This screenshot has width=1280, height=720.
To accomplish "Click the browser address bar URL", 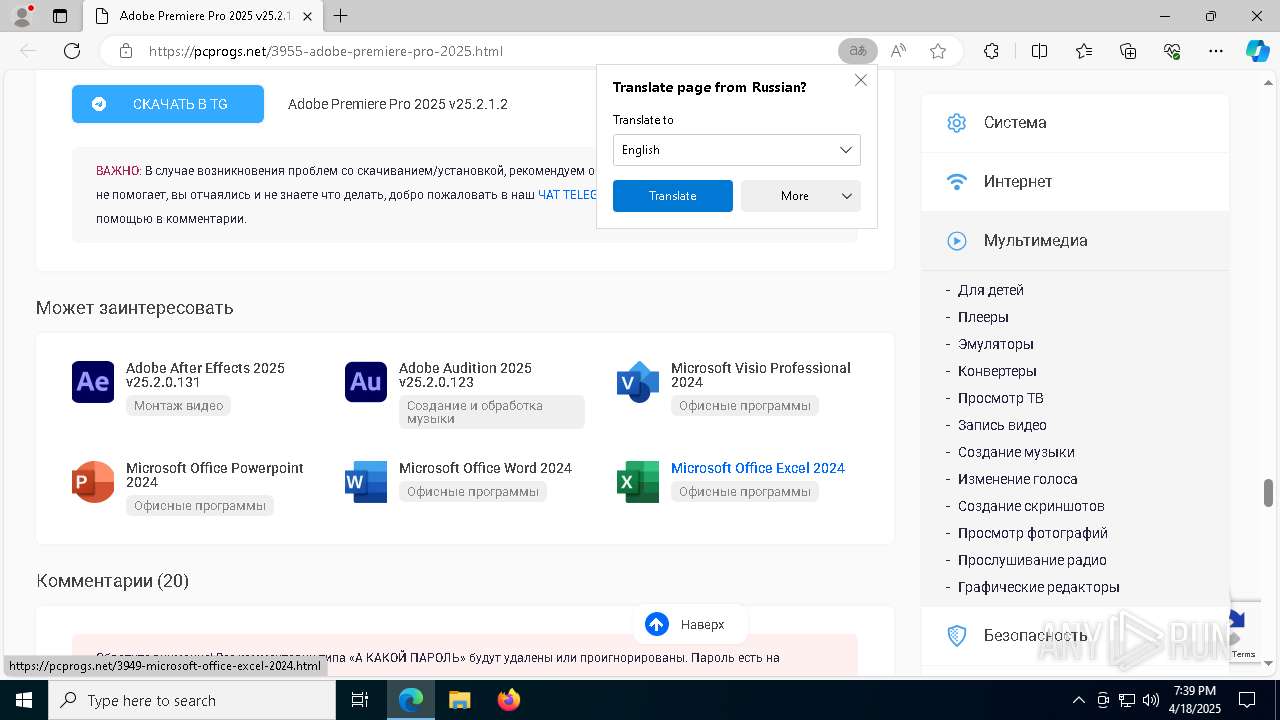I will tap(326, 51).
